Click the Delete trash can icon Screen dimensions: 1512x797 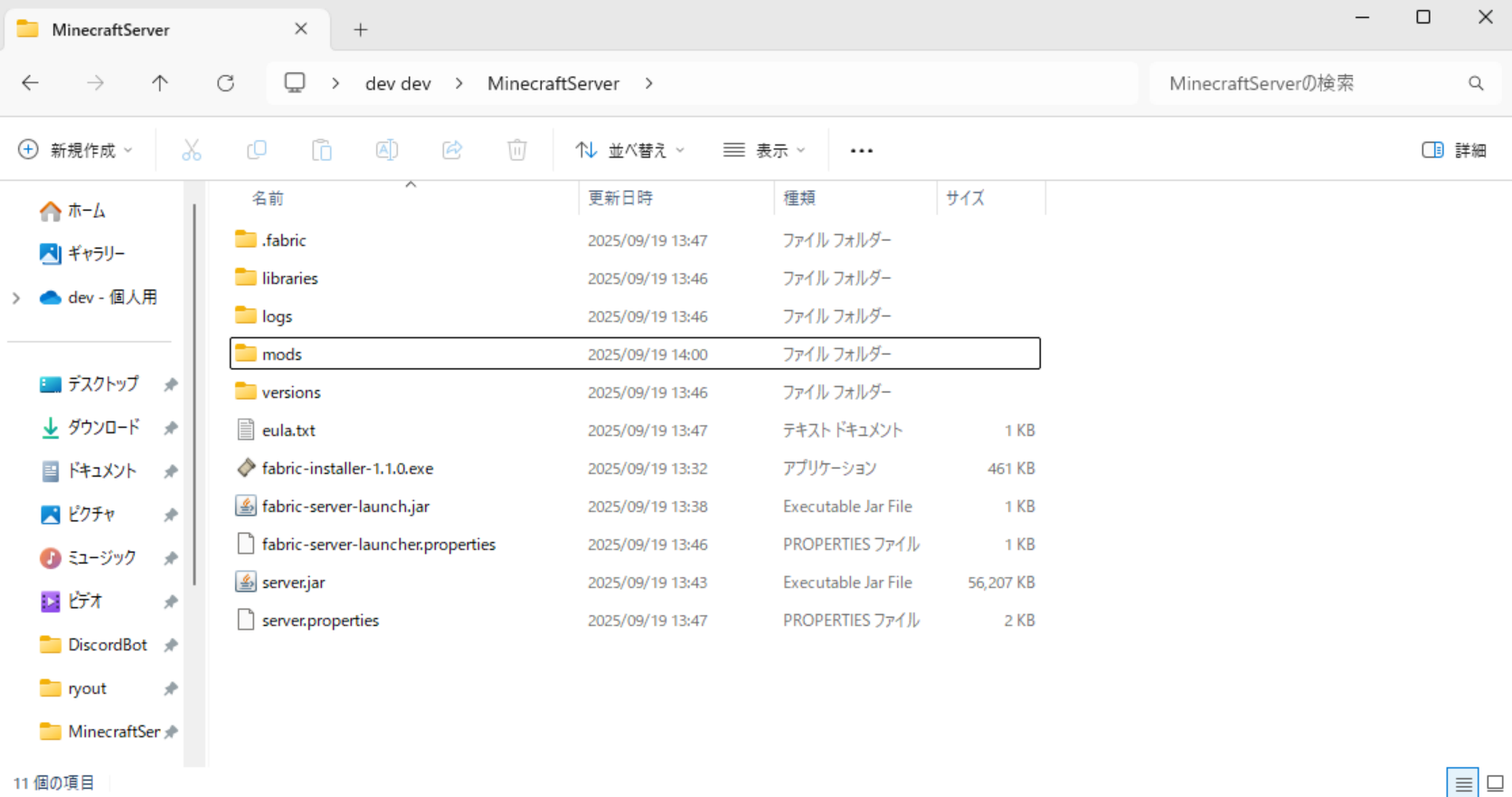pyautogui.click(x=517, y=150)
